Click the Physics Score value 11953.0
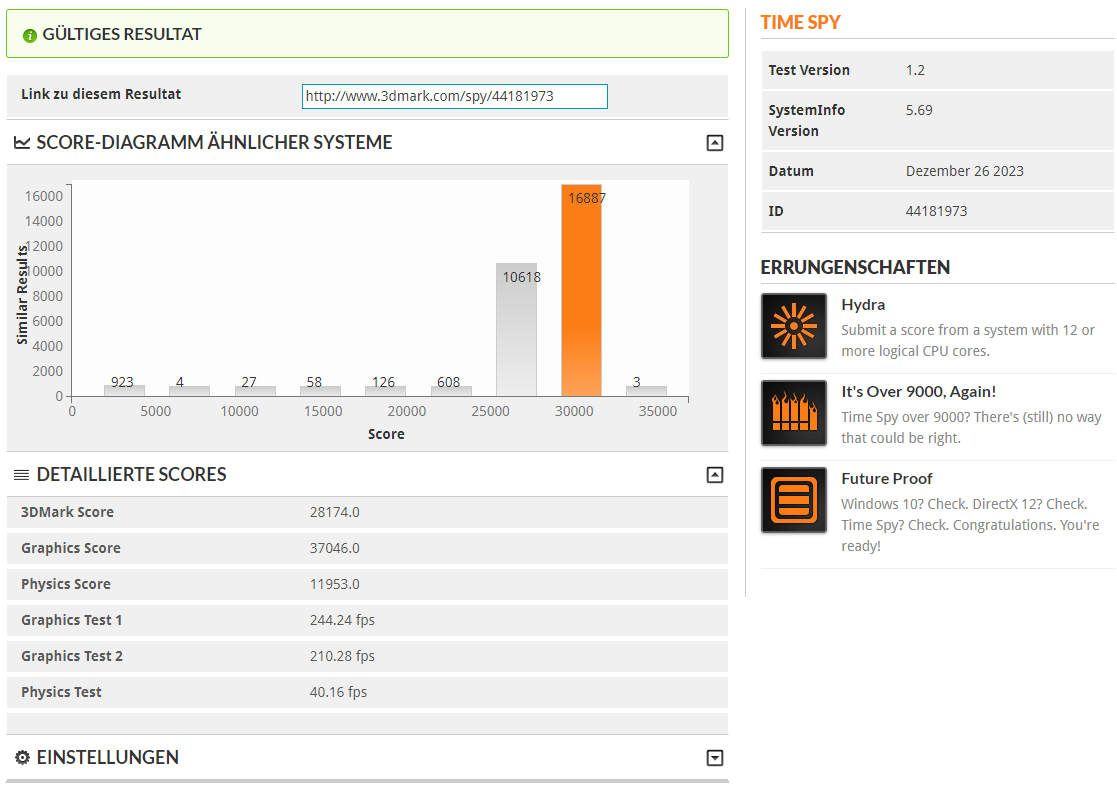This screenshot has width=1117, height=792. coord(334,584)
